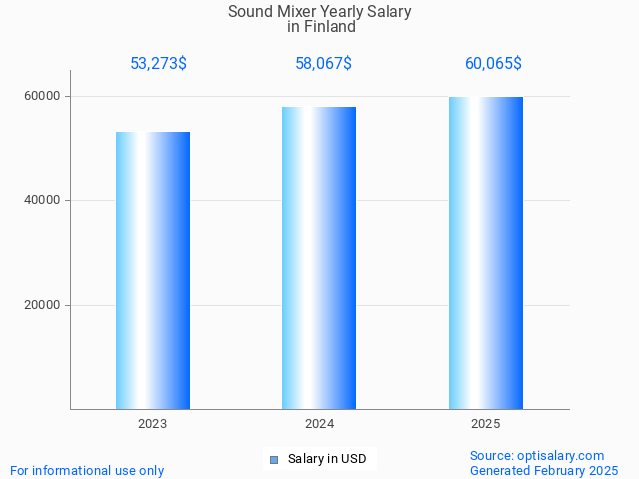Toggle the Salary in USD legend label

point(327,460)
